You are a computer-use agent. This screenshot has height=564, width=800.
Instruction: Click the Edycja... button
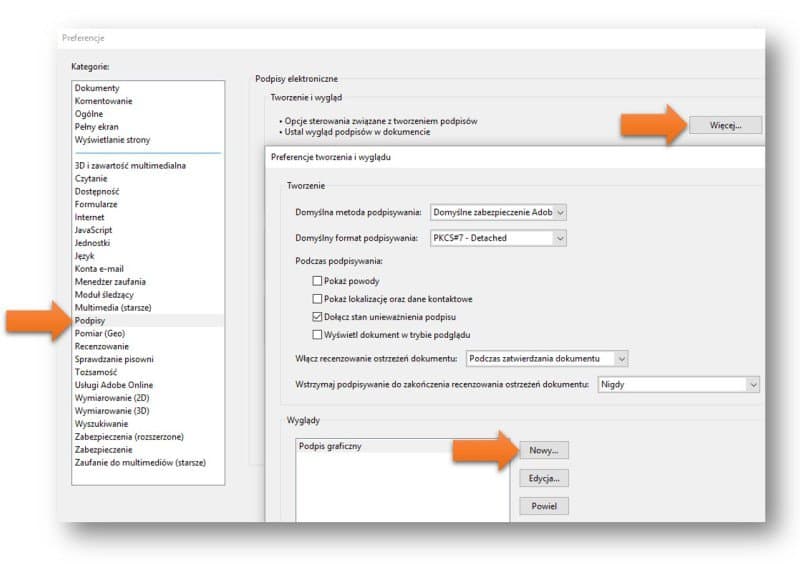tap(543, 478)
